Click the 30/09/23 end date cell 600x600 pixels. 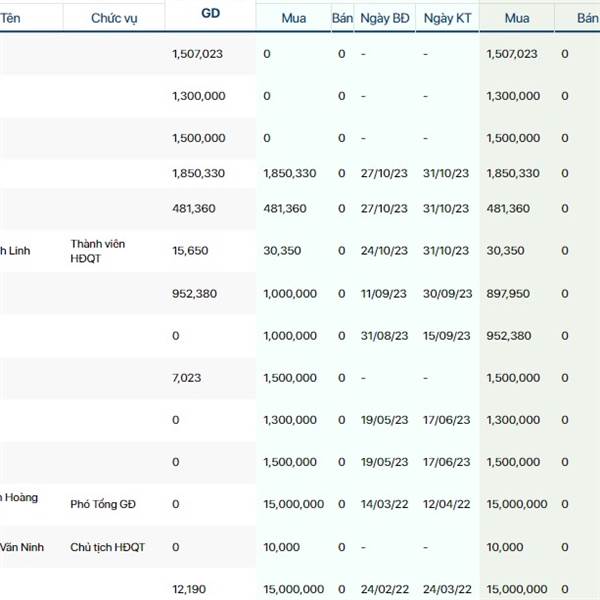point(447,294)
